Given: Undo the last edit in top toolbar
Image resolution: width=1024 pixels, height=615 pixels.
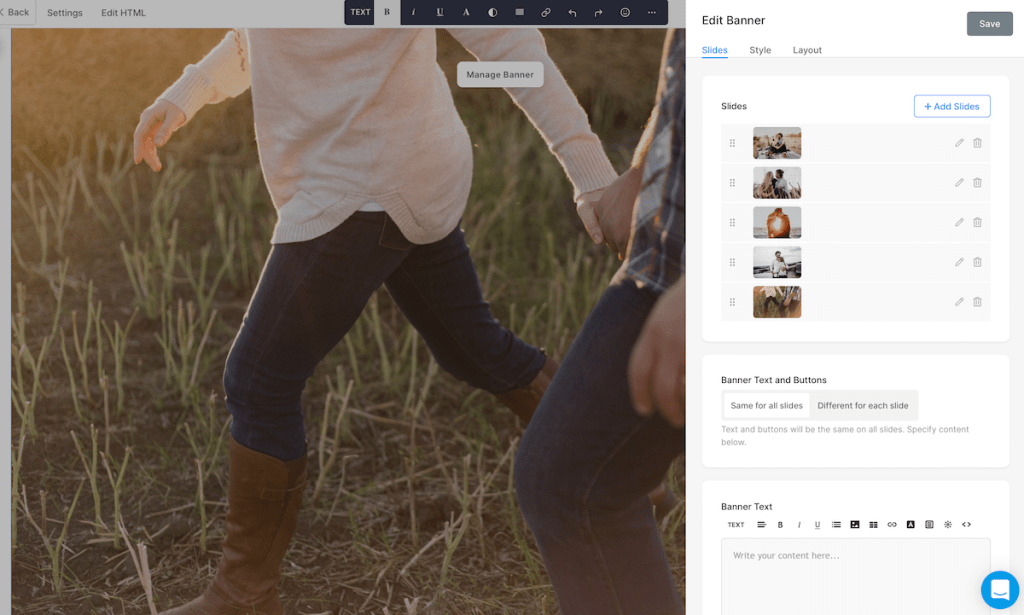Looking at the screenshot, I should tap(572, 12).
